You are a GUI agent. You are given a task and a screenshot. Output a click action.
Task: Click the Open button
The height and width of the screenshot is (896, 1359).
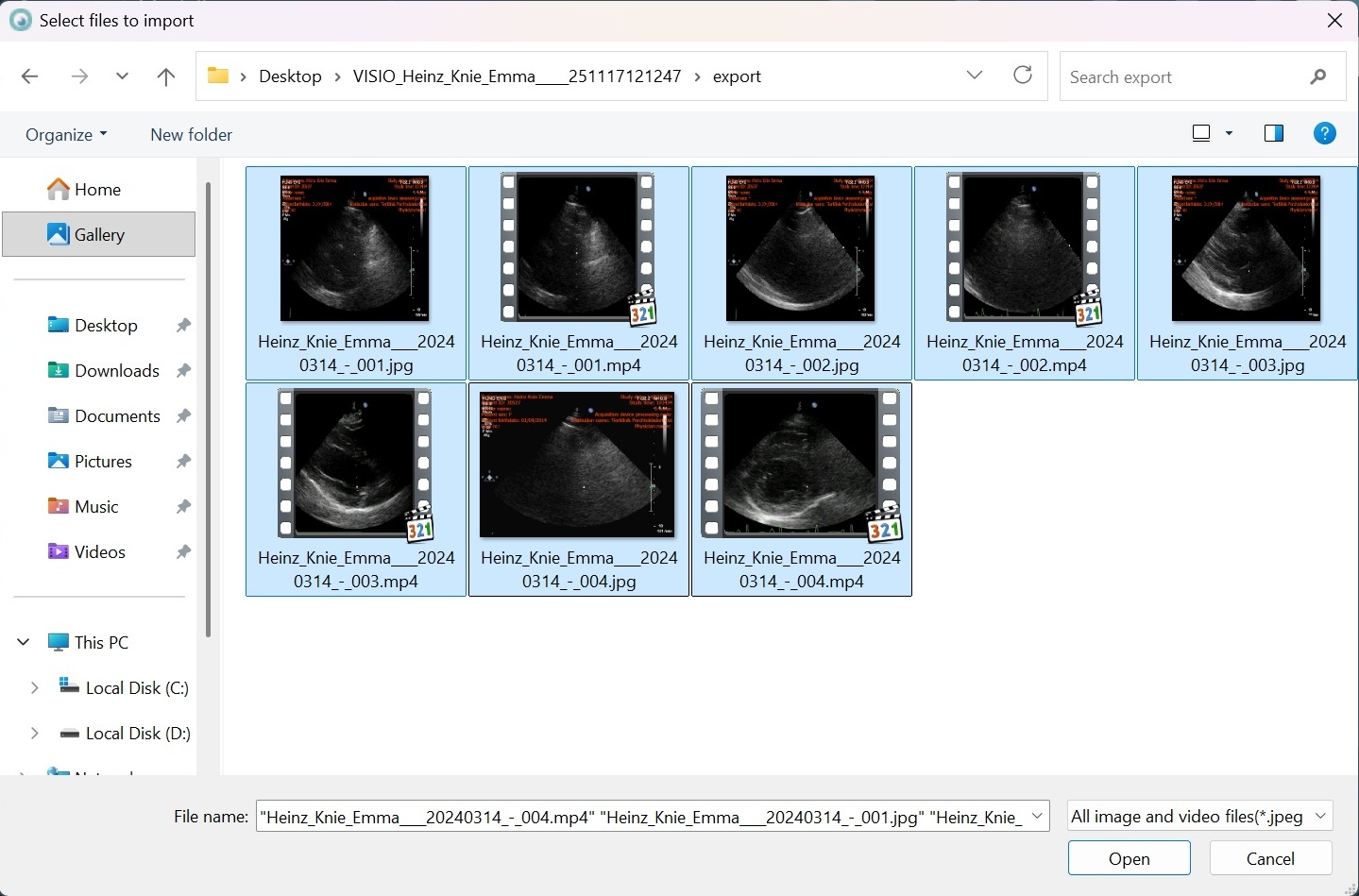pos(1129,858)
